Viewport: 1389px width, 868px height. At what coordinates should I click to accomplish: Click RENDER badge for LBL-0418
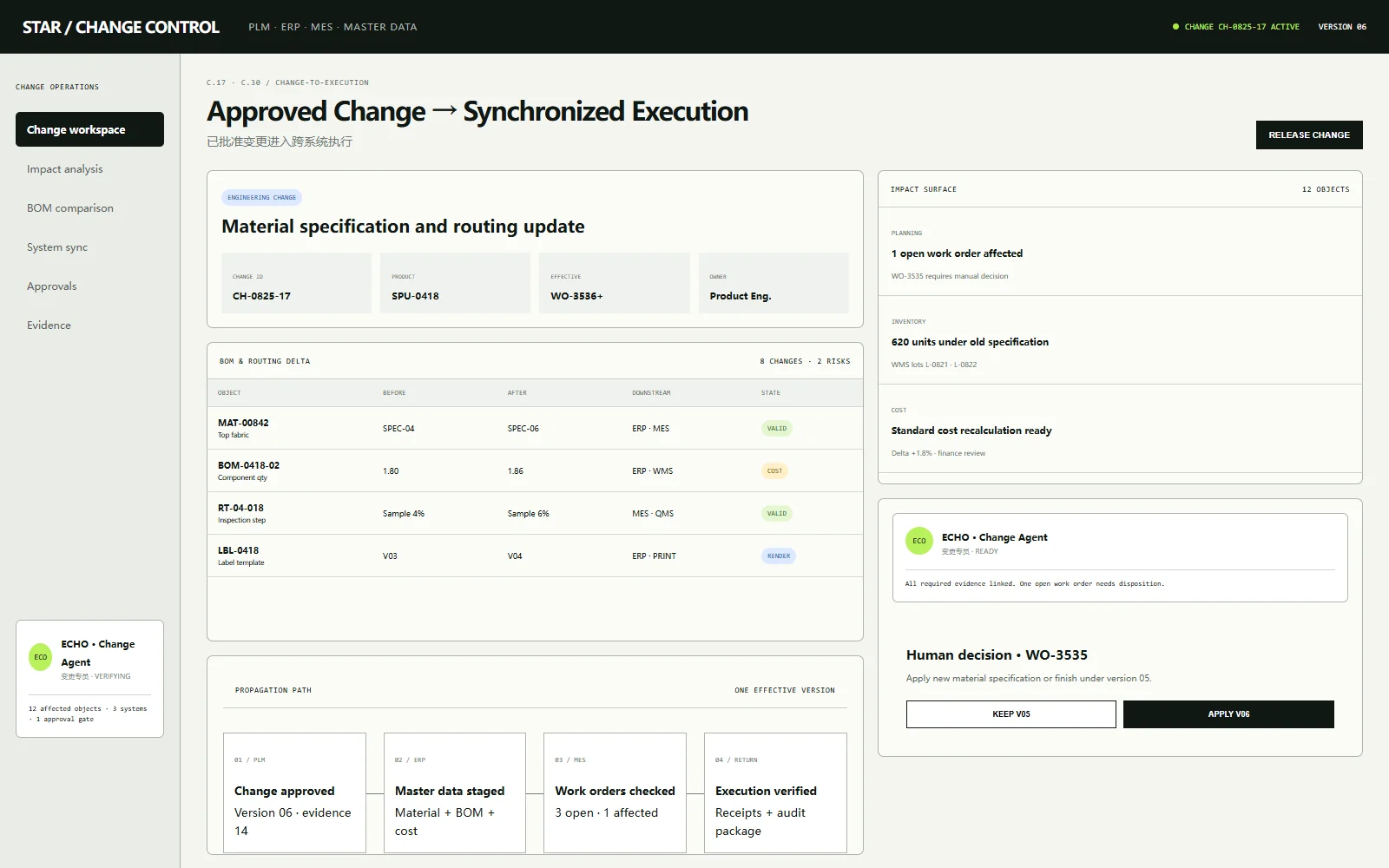point(779,556)
